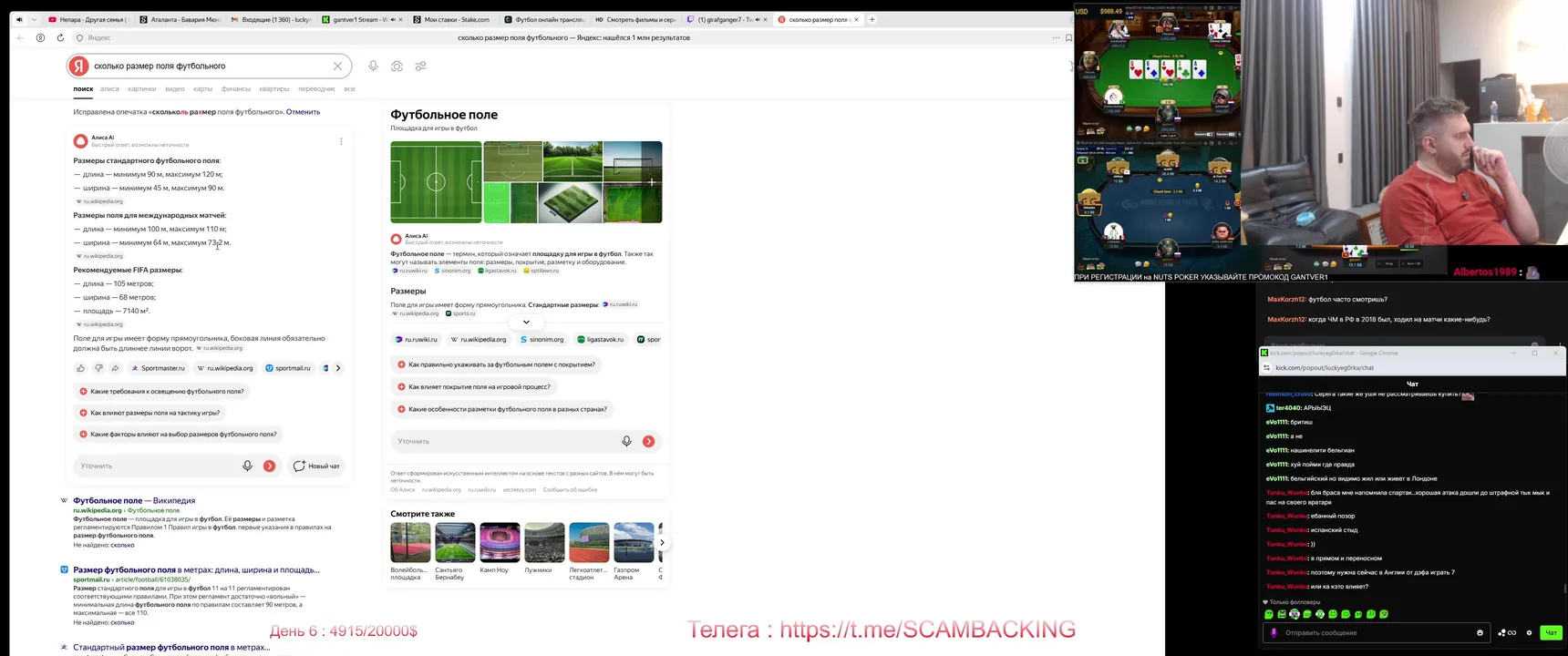
Task: Open Футбольное поле — Википедия result
Action: tap(134, 500)
